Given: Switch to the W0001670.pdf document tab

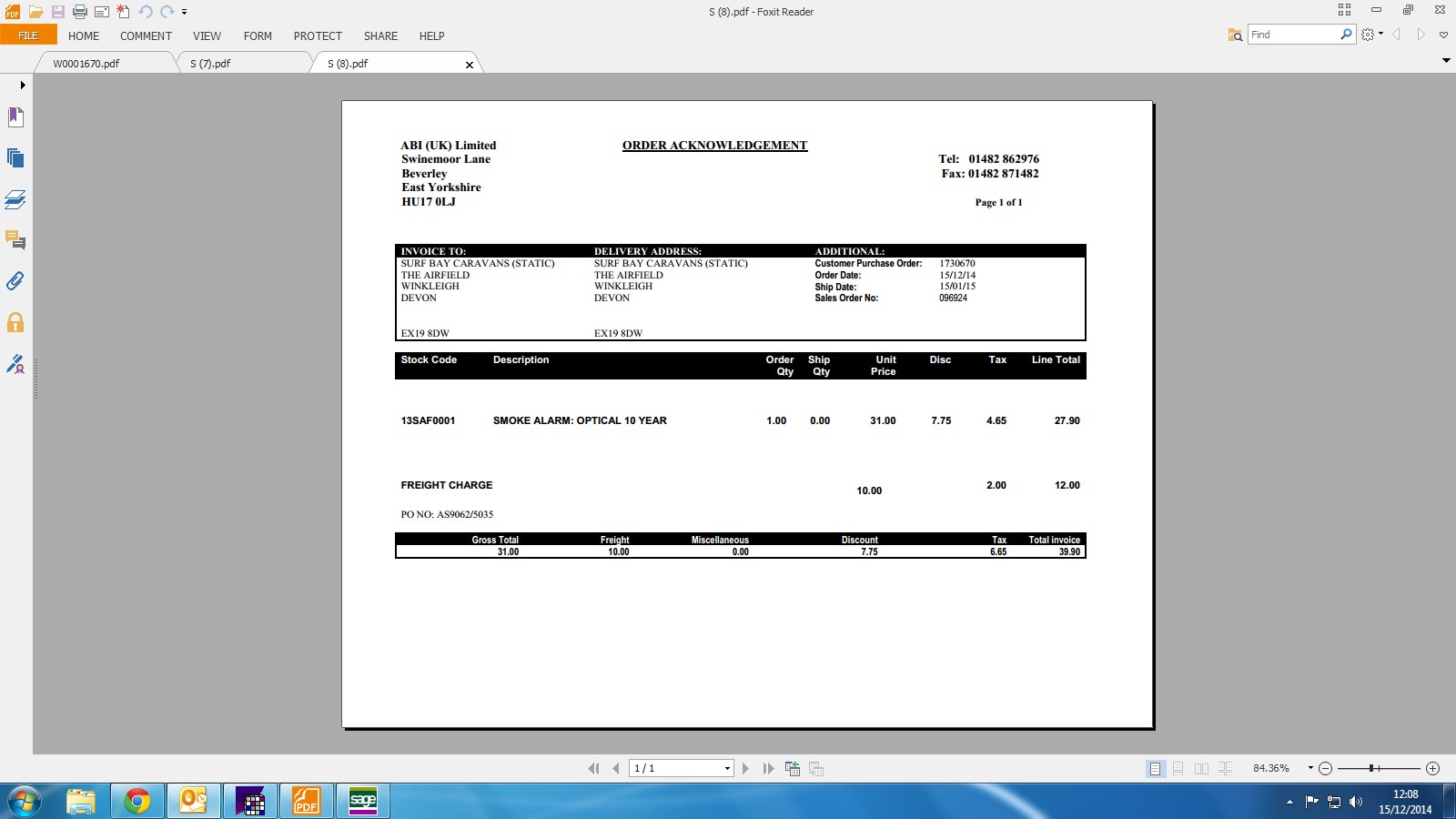Looking at the screenshot, I should [86, 64].
